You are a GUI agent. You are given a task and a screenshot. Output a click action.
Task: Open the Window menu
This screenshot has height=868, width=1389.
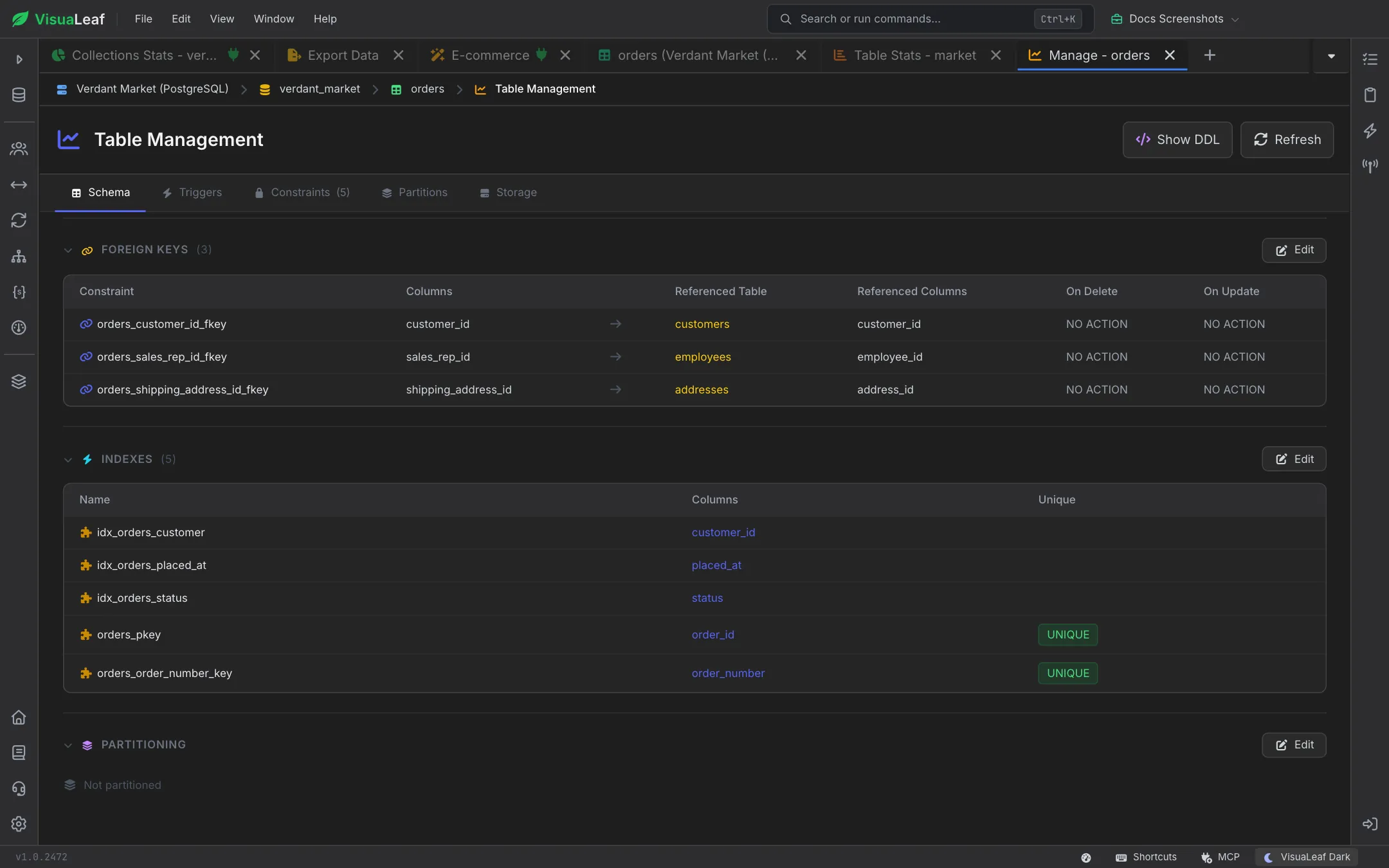coord(274,19)
